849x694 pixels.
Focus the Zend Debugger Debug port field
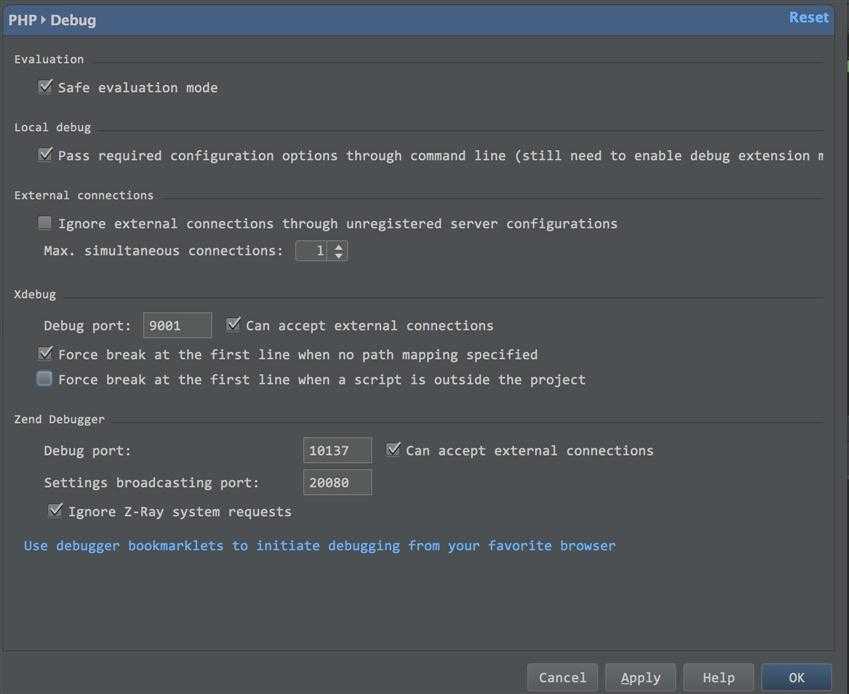pyautogui.click(x=337, y=450)
